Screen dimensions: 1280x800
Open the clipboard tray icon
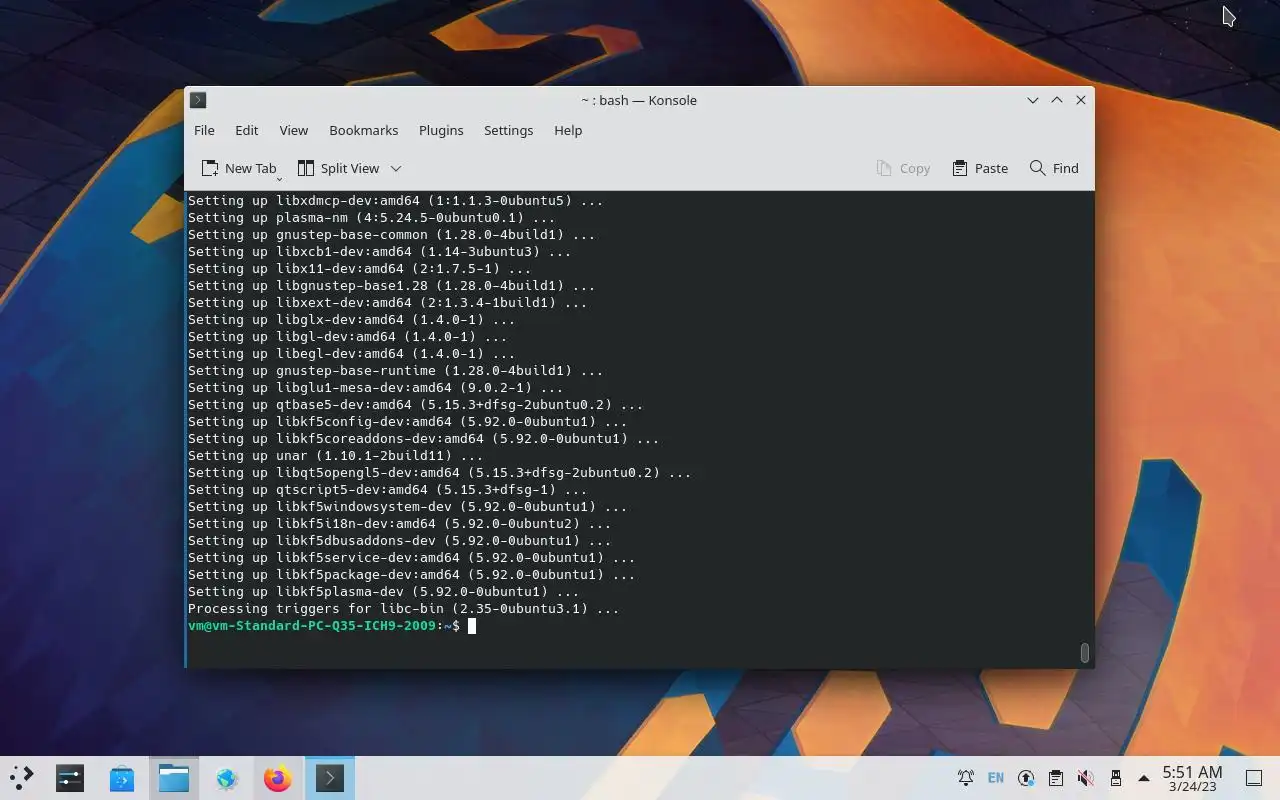tap(1056, 778)
